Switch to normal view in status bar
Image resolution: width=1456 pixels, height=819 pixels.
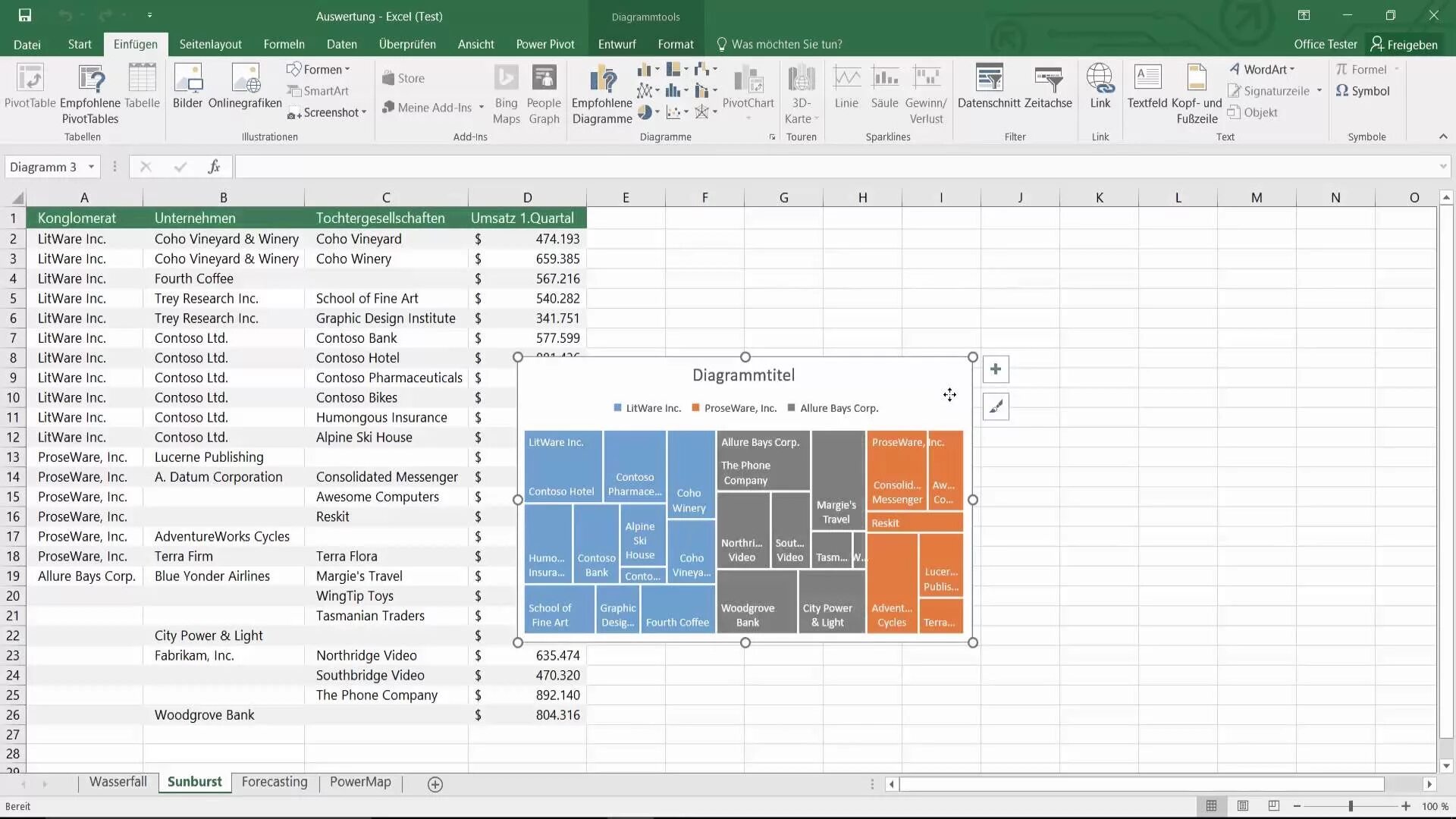coord(1212,806)
